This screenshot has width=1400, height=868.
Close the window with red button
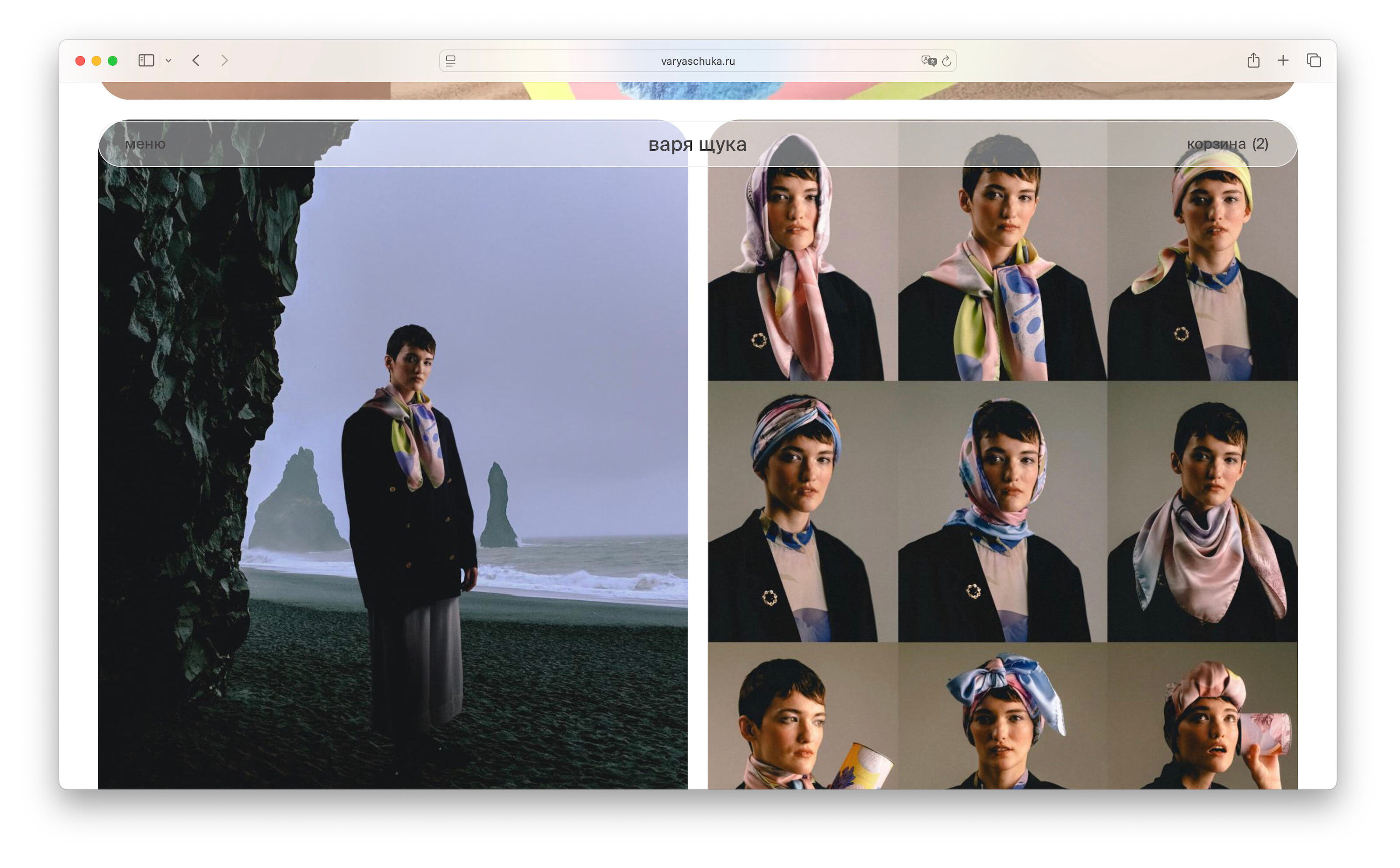point(80,61)
